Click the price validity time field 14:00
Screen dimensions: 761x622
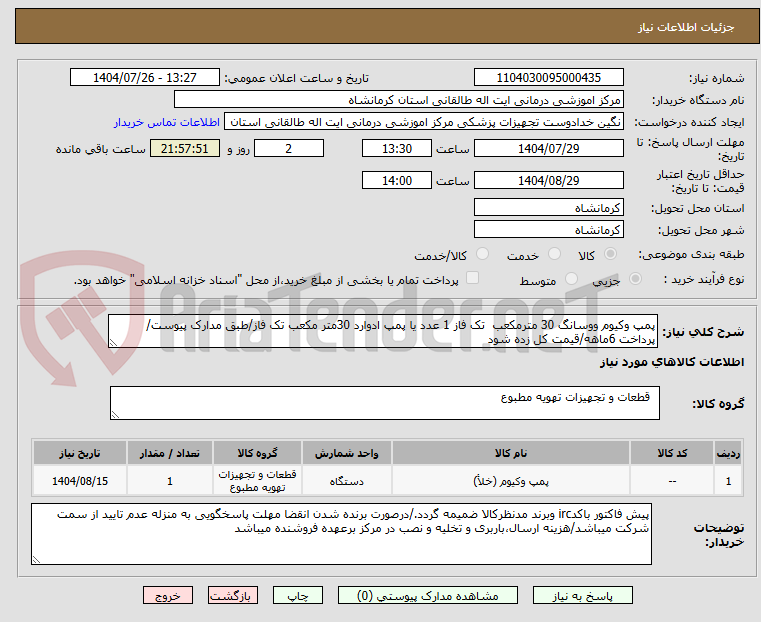[397, 181]
